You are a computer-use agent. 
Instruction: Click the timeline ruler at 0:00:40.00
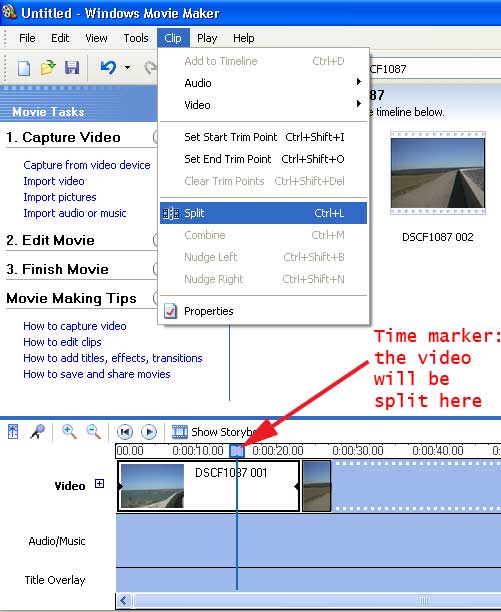coord(438,451)
